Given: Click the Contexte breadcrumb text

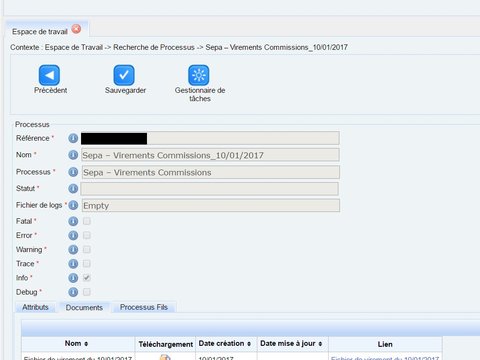Looking at the screenshot, I should [x=179, y=47].
